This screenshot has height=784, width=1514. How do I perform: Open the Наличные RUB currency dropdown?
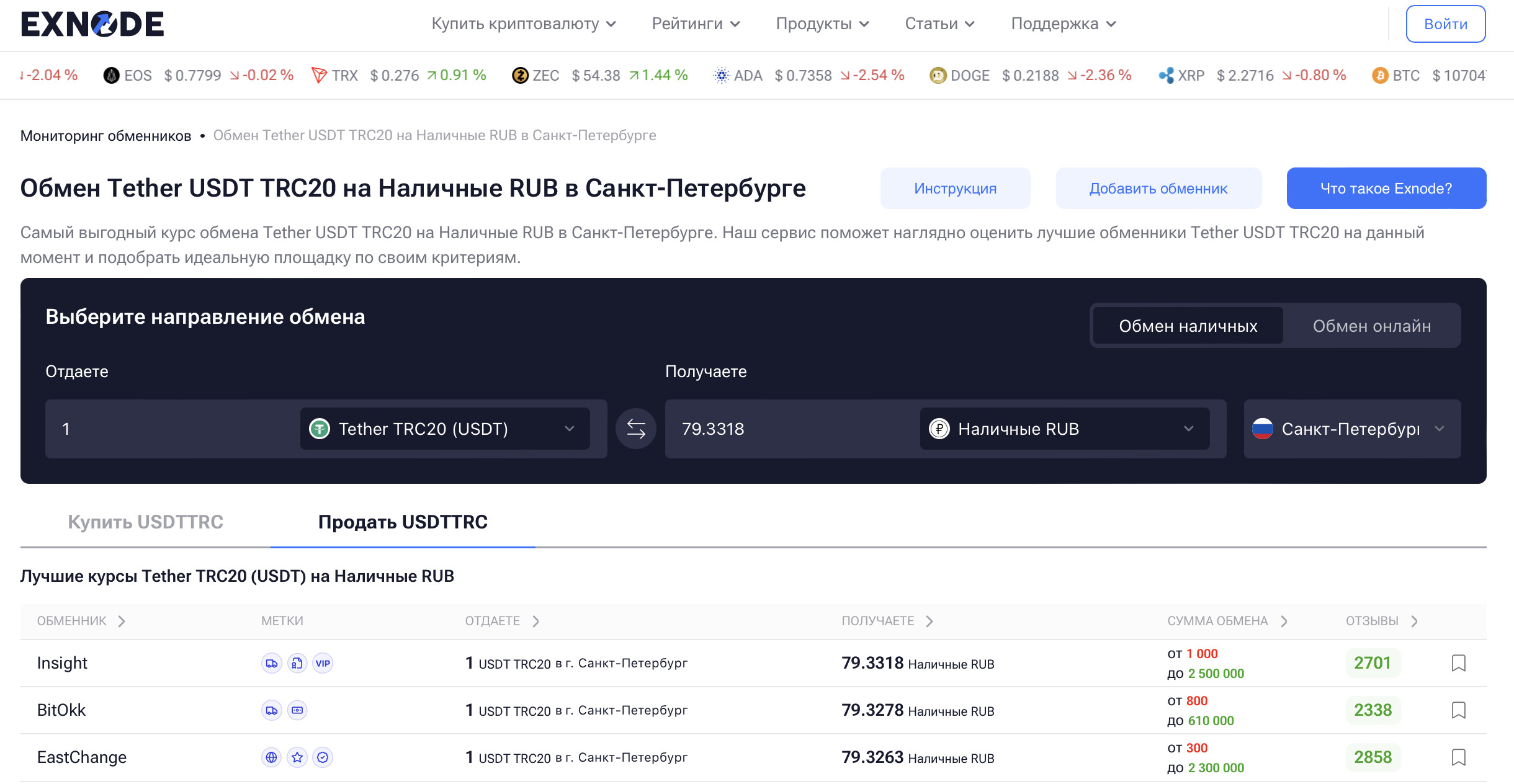click(x=1064, y=429)
